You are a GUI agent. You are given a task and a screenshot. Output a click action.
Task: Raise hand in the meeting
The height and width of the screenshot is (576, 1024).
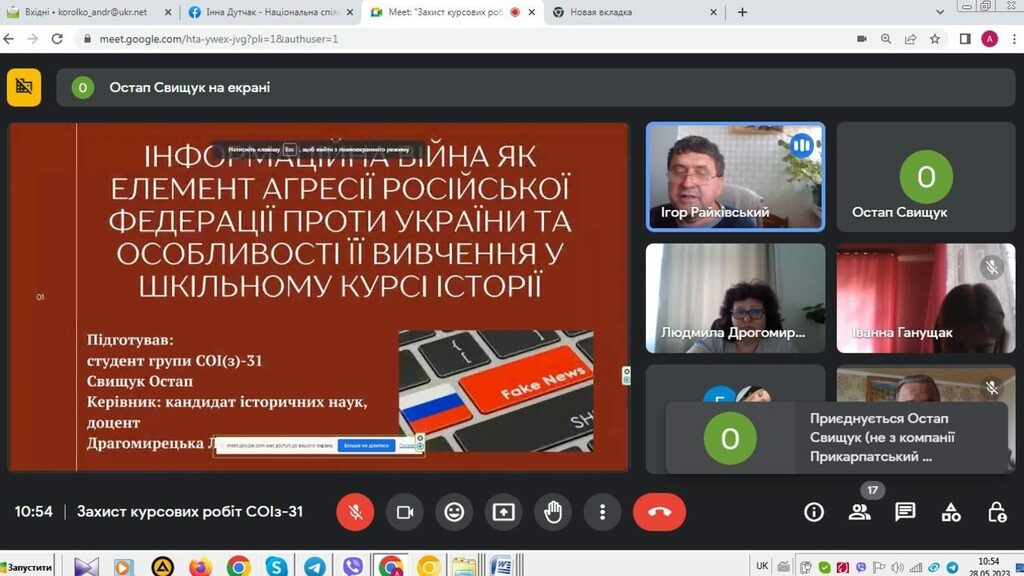tap(553, 512)
